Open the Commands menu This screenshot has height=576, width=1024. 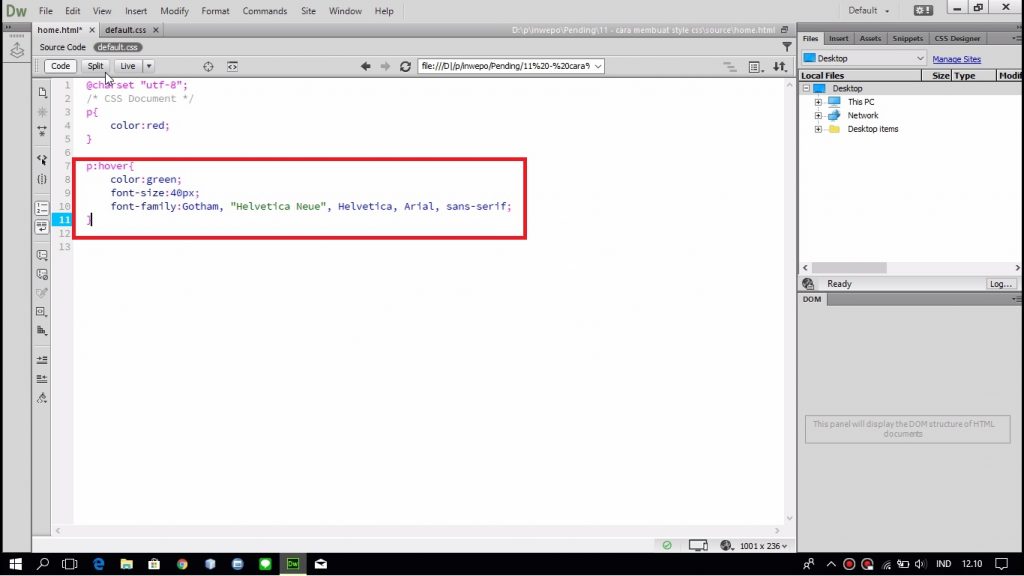(x=264, y=10)
